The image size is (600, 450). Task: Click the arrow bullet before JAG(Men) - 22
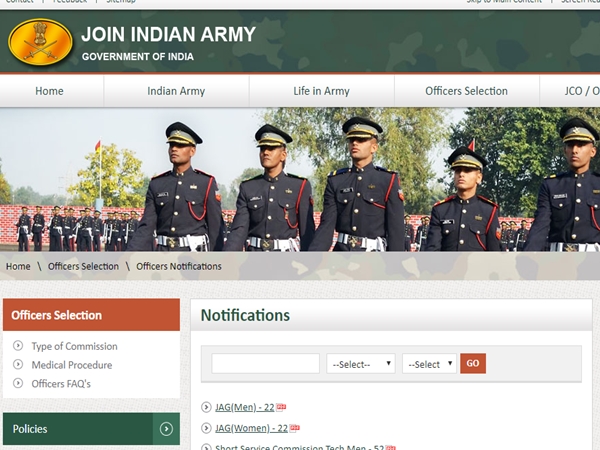[207, 407]
